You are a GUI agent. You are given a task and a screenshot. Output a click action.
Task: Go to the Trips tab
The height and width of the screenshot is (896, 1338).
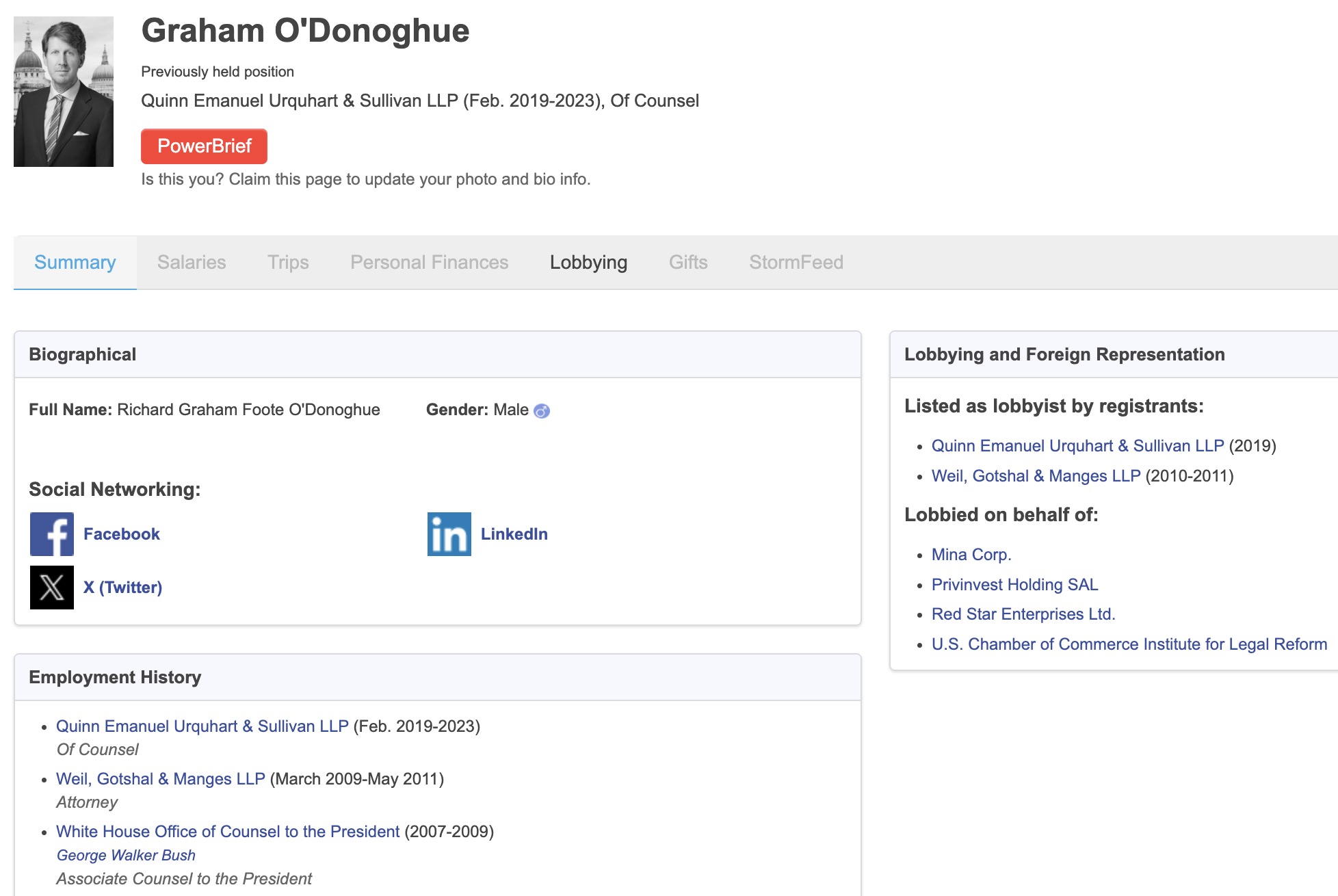[288, 263]
